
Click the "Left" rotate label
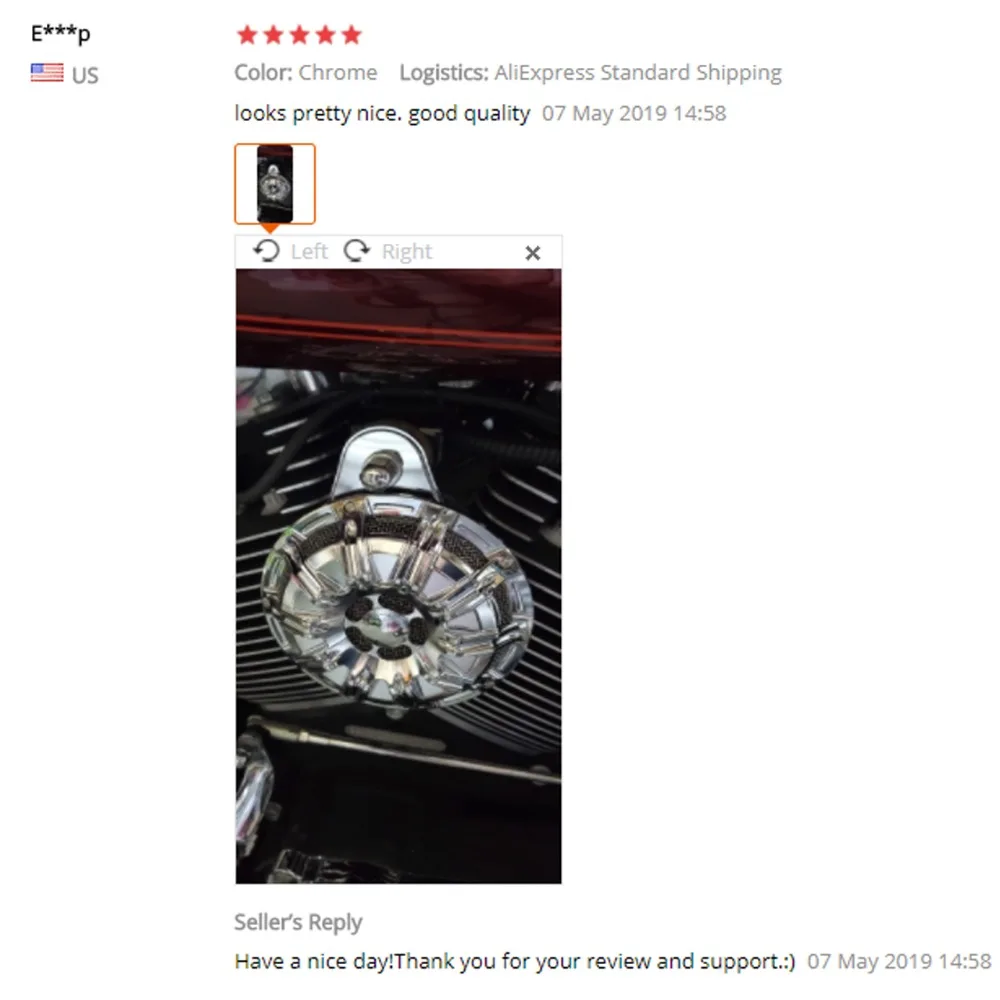coord(309,251)
